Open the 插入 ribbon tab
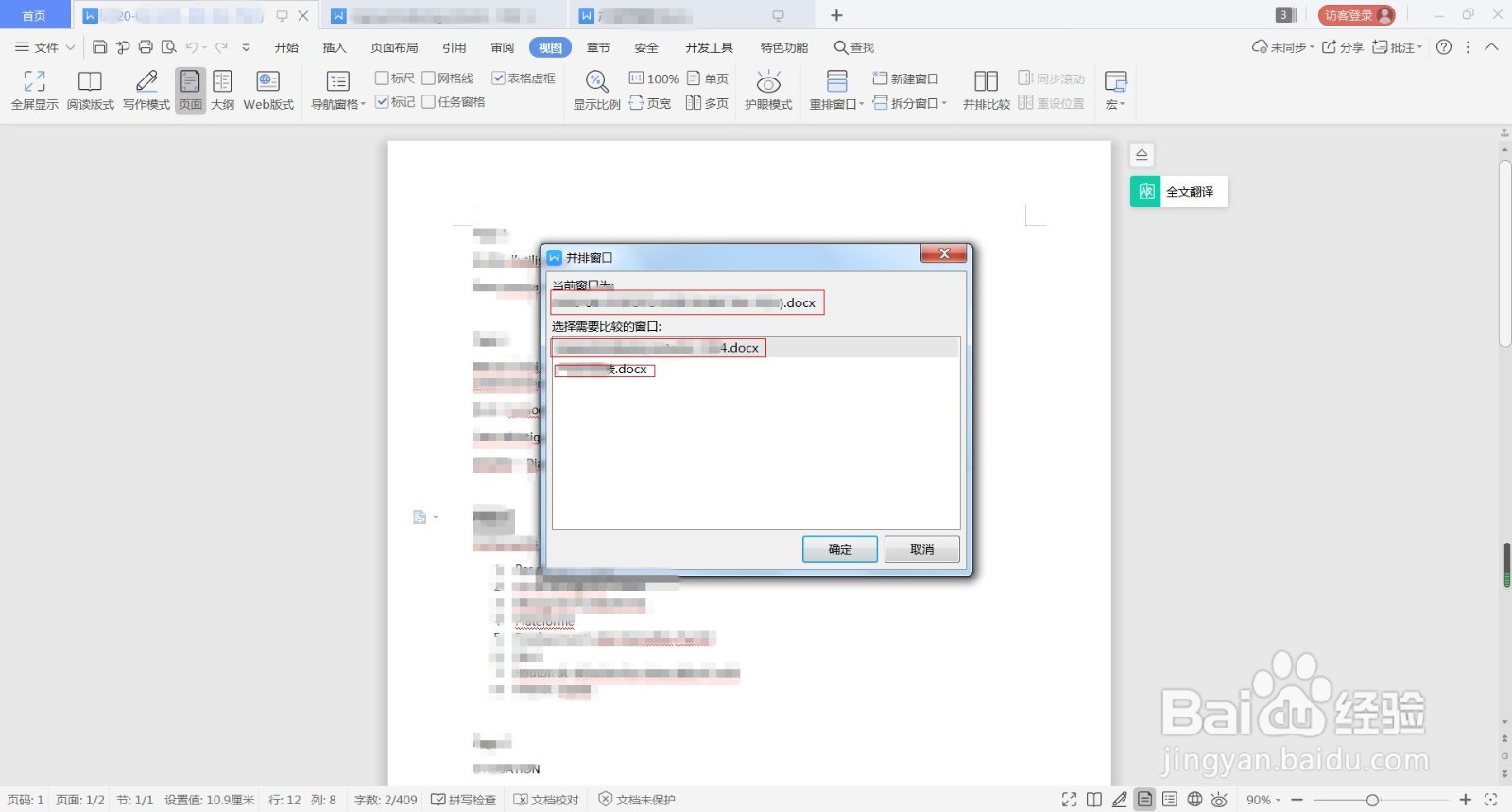This screenshot has height=812, width=1512. 335,47
